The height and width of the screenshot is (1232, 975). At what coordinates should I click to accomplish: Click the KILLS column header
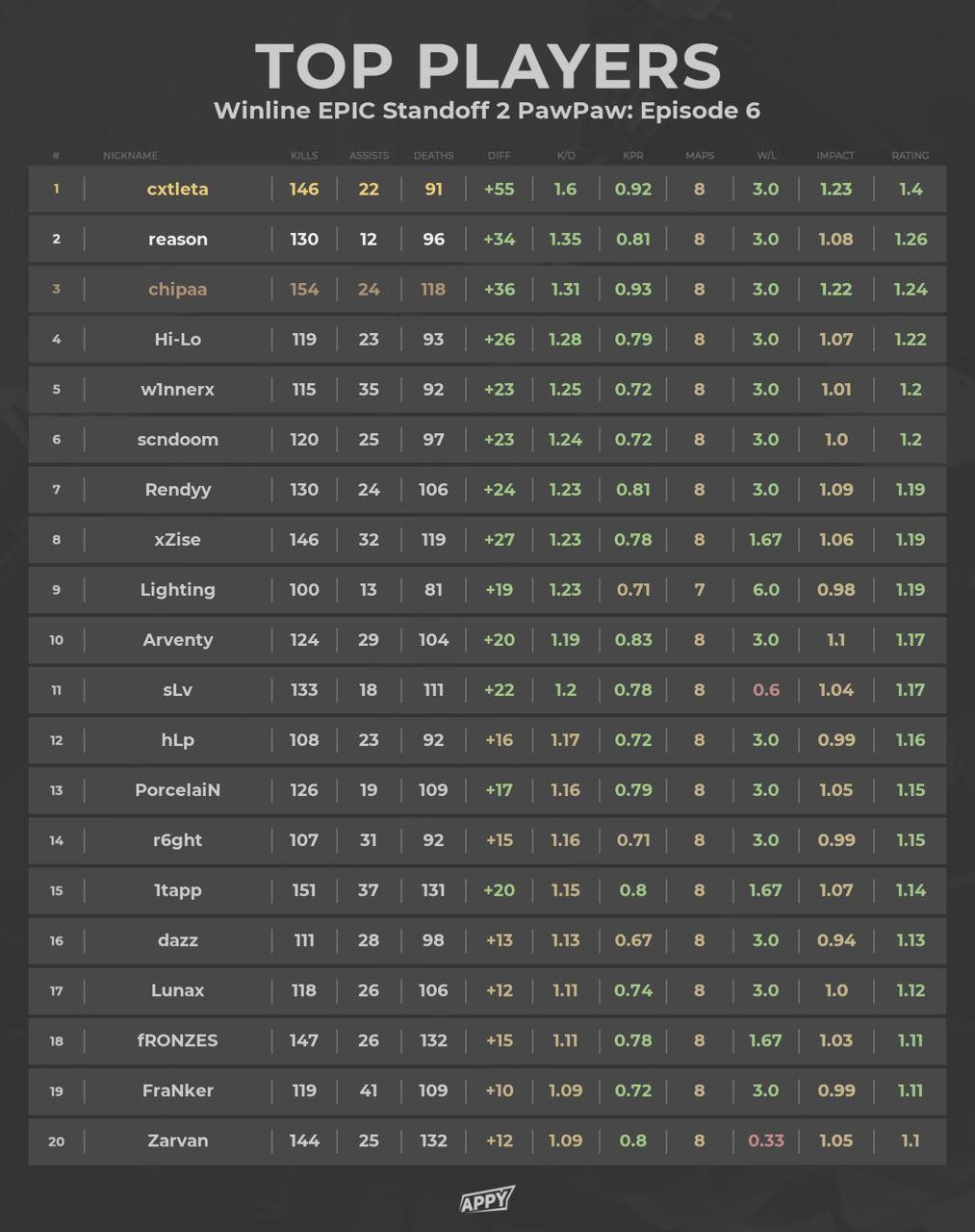tap(304, 155)
